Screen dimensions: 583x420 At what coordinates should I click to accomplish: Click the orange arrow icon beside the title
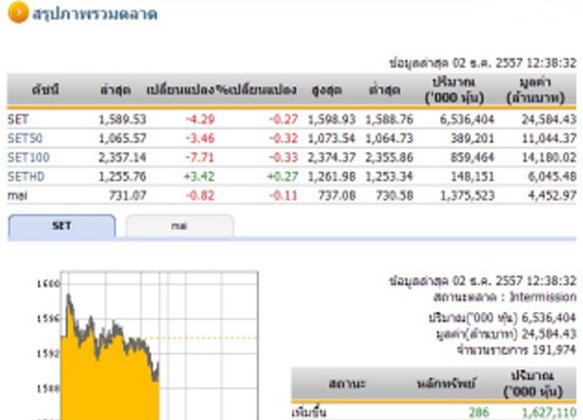click(x=17, y=12)
